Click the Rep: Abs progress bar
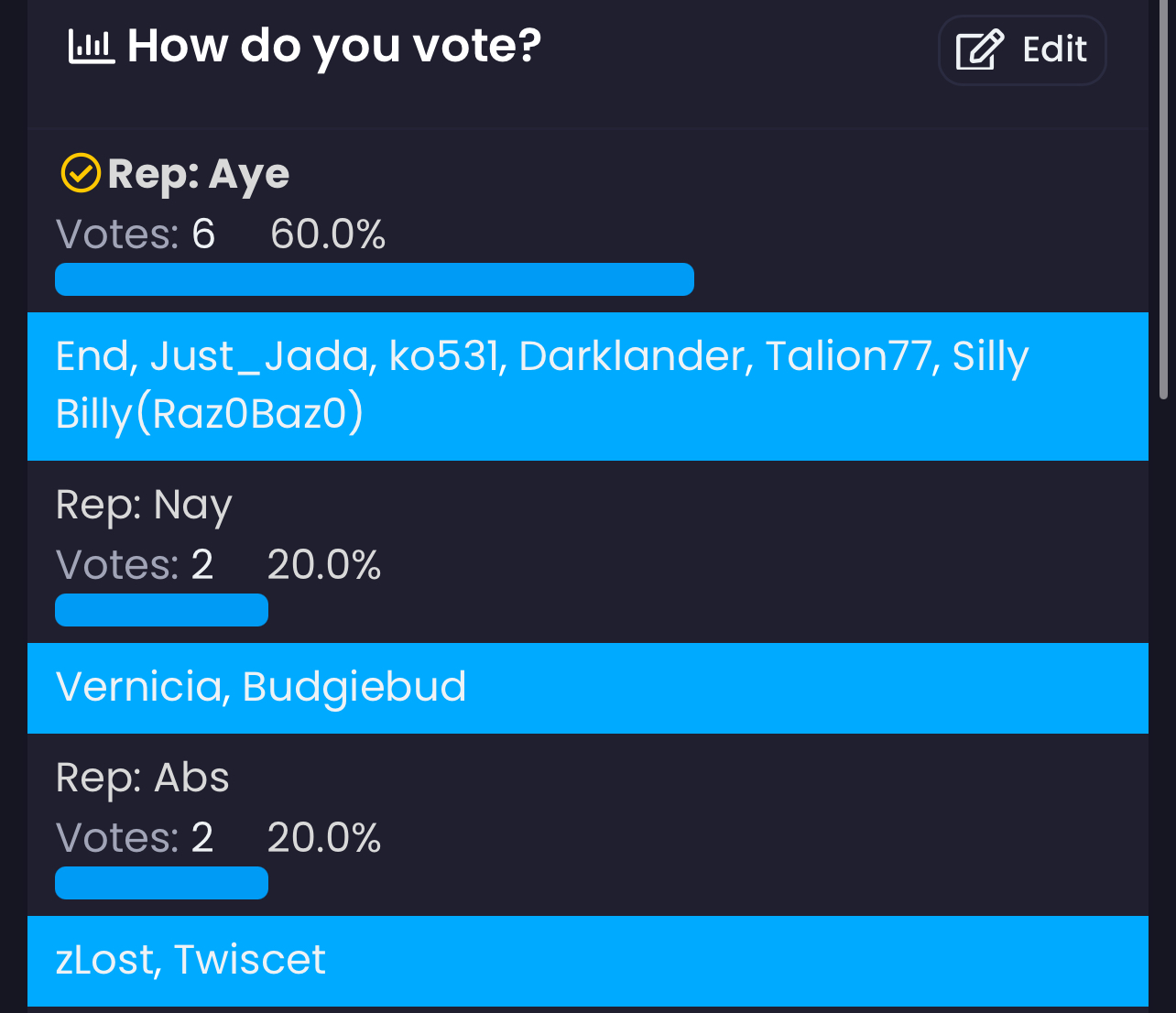 click(161, 883)
